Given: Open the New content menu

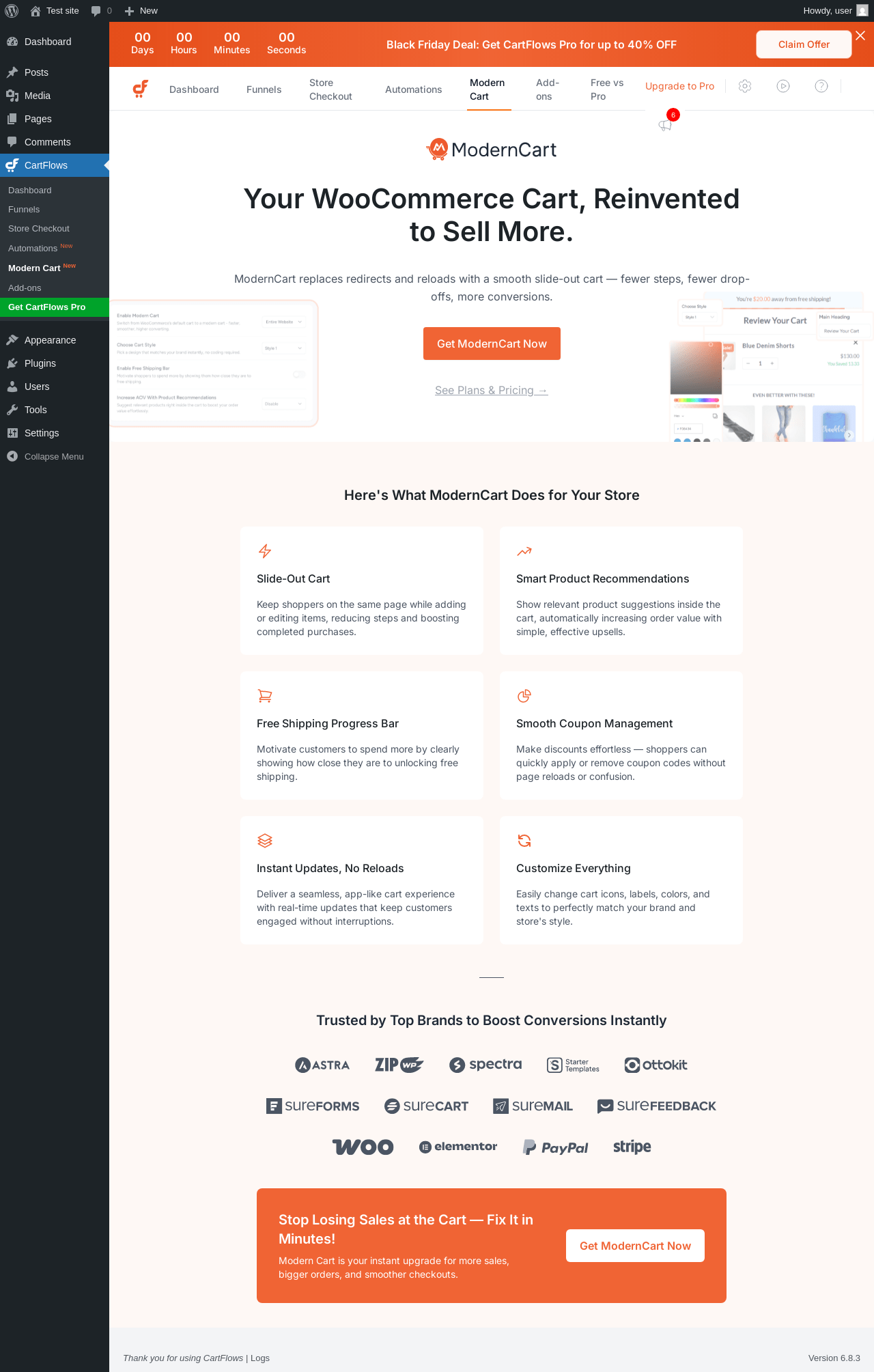Looking at the screenshot, I should [141, 11].
